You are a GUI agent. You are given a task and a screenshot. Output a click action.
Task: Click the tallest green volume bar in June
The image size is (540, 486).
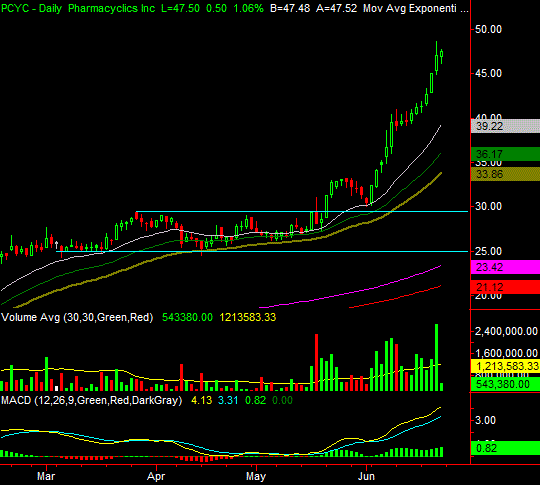(x=437, y=357)
